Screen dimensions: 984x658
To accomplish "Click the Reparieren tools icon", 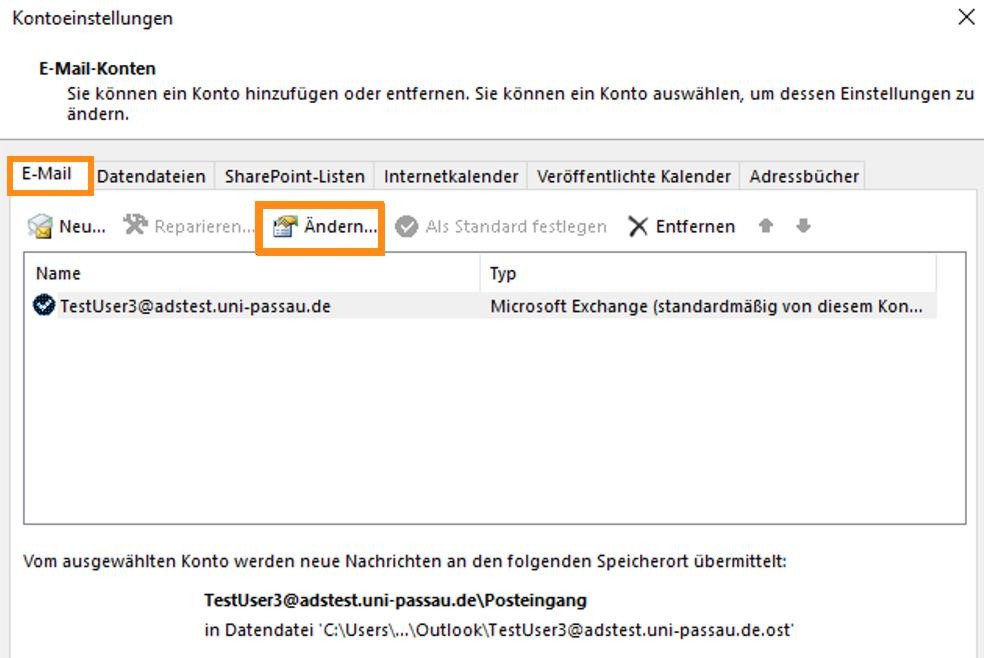I will coord(135,224).
